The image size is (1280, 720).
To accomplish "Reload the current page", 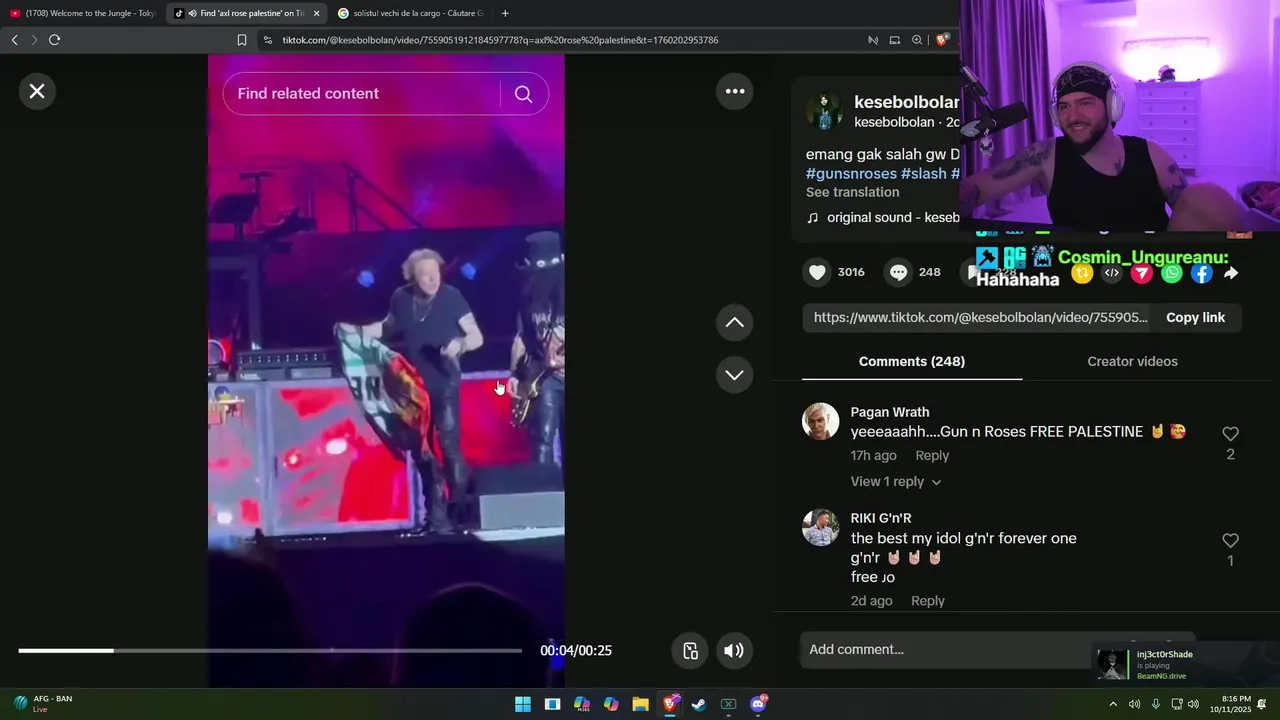I will tap(55, 40).
